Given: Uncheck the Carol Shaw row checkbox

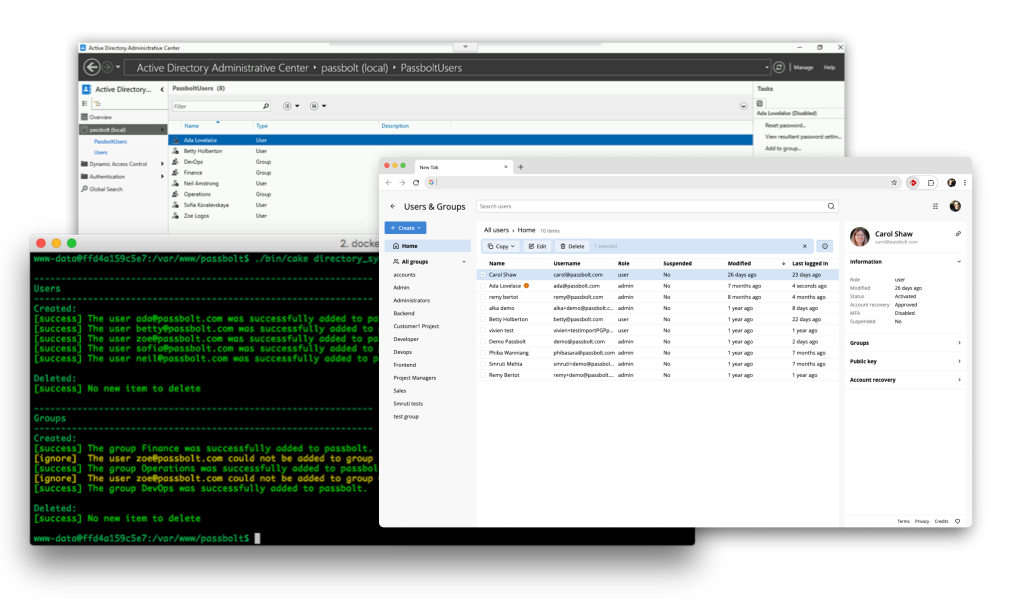Looking at the screenshot, I should point(482,275).
